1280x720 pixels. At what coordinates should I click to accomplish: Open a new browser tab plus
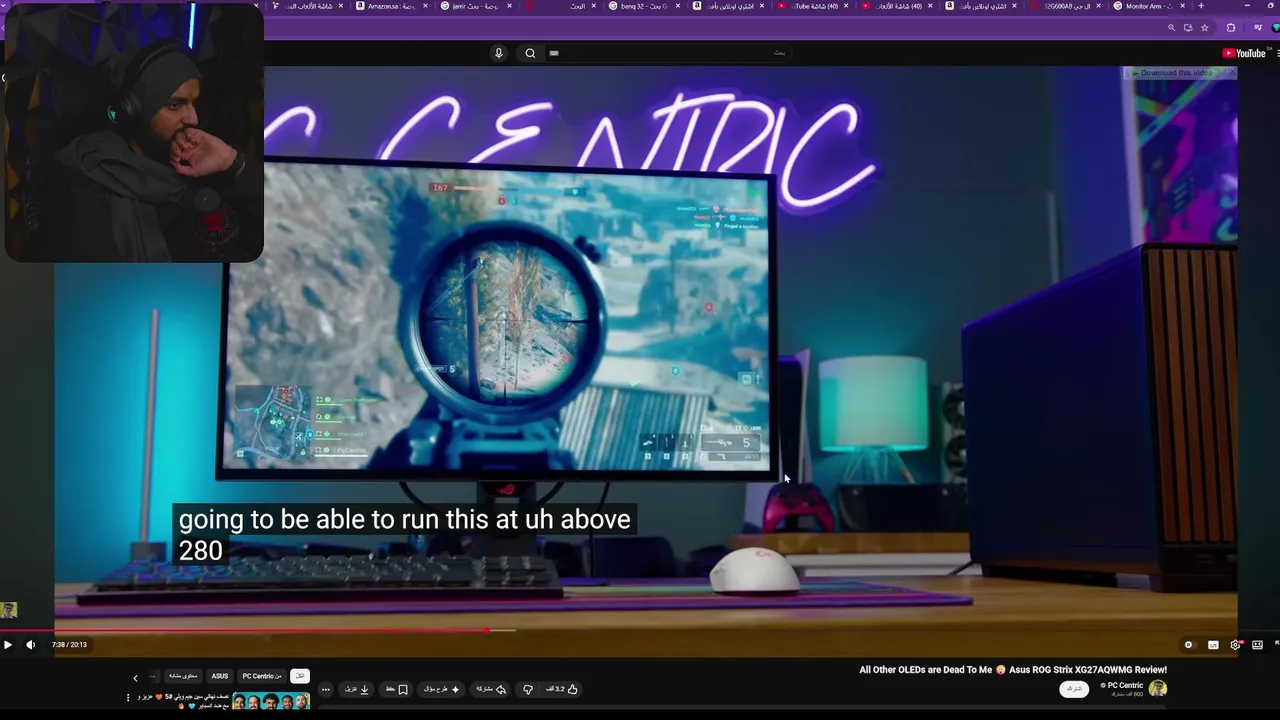pos(1201,6)
